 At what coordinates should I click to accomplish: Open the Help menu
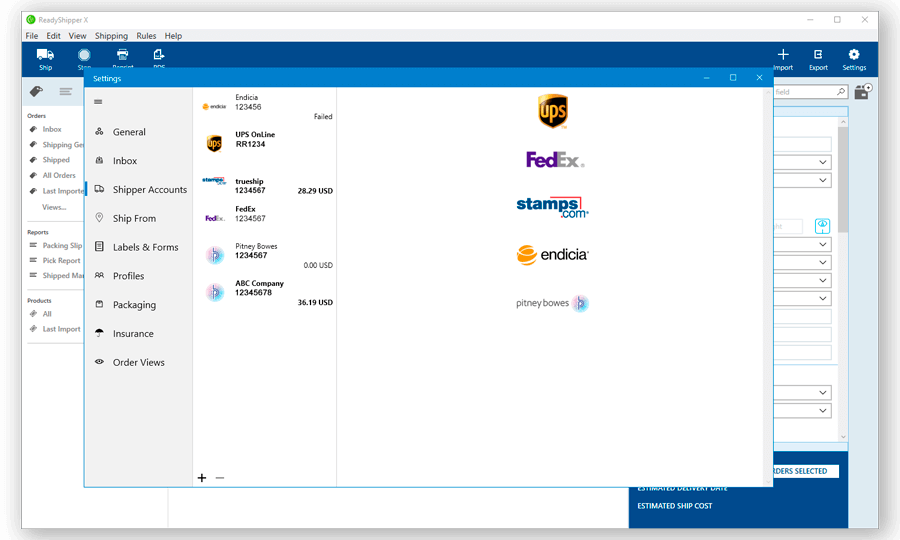[173, 36]
